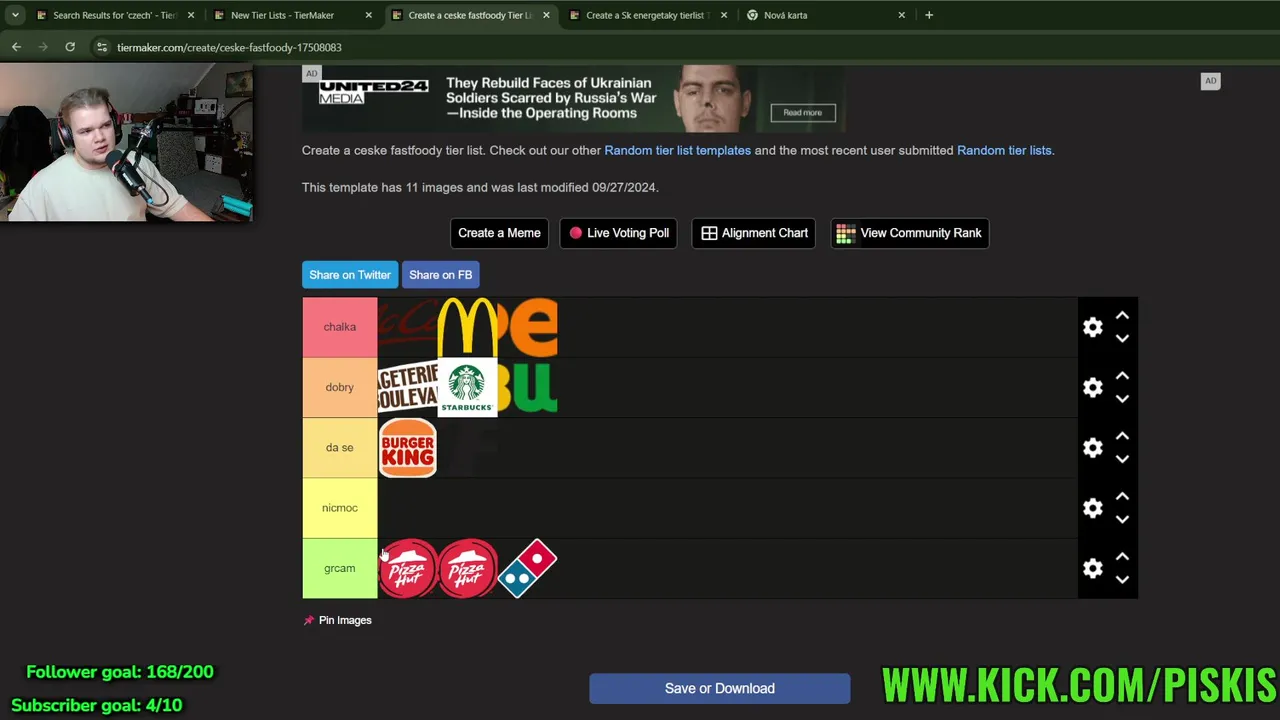Share tier list on Twitter

350,275
